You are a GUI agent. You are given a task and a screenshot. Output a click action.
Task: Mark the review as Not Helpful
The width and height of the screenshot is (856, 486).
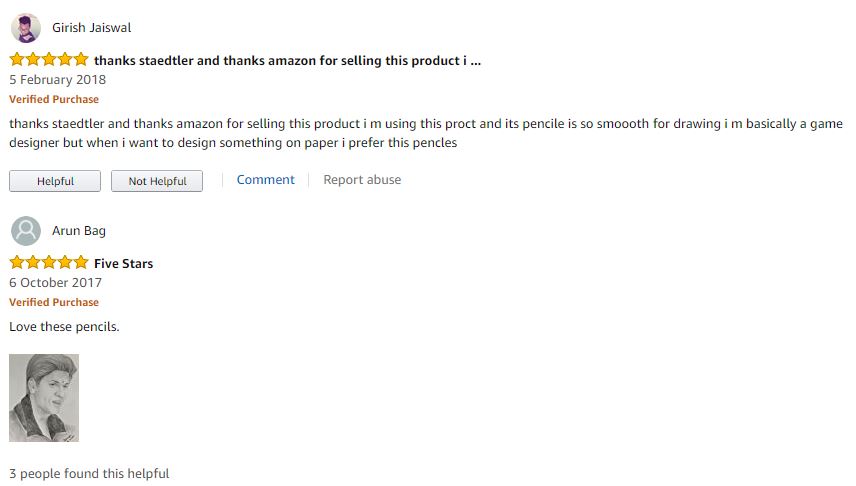[157, 181]
